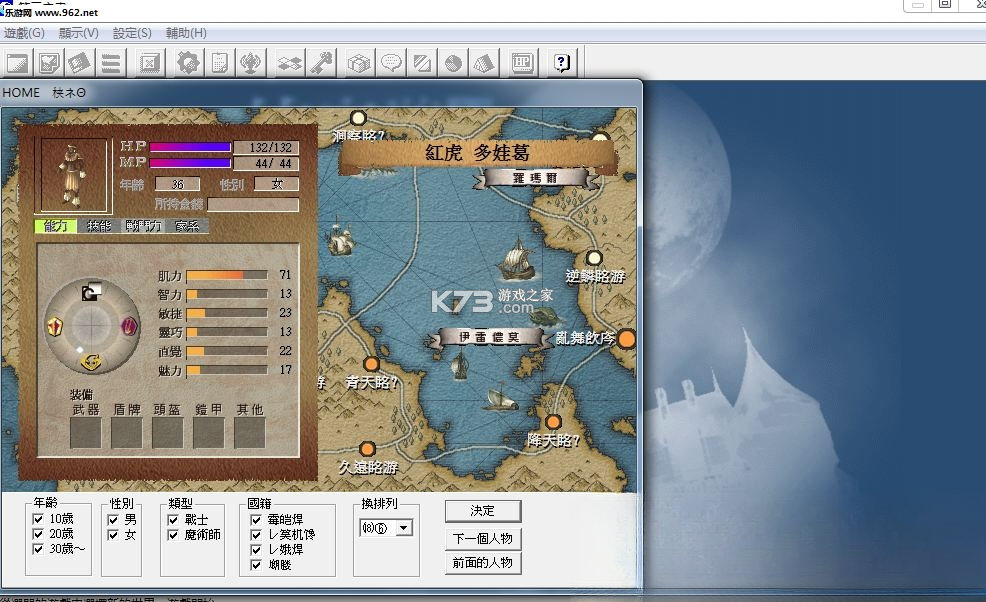
Task: Click the boxed X toolbar icon
Action: click(x=150, y=63)
